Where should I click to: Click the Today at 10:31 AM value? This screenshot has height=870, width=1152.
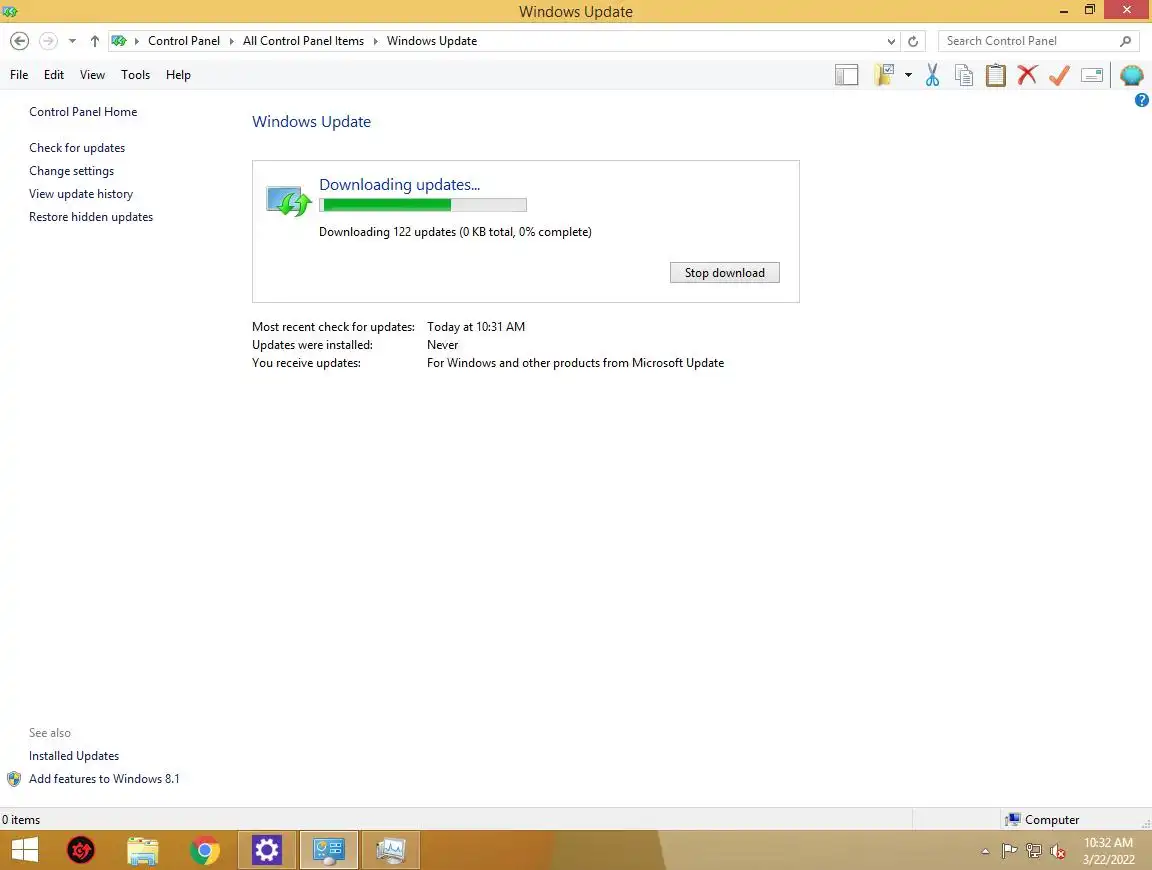pyautogui.click(x=476, y=327)
